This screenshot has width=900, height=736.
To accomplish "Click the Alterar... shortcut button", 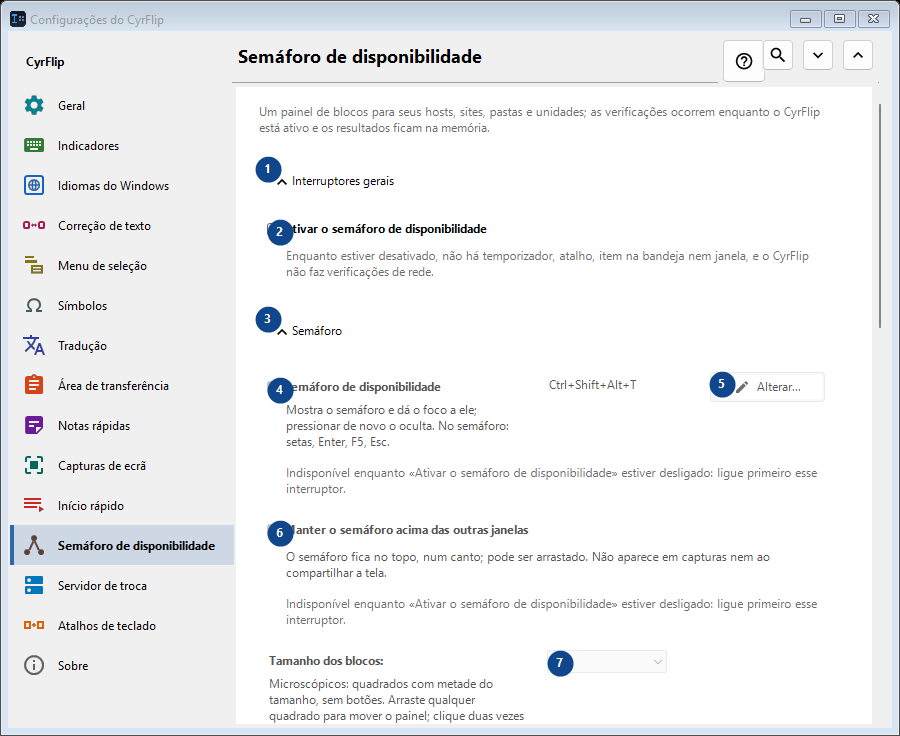I will coord(767,387).
